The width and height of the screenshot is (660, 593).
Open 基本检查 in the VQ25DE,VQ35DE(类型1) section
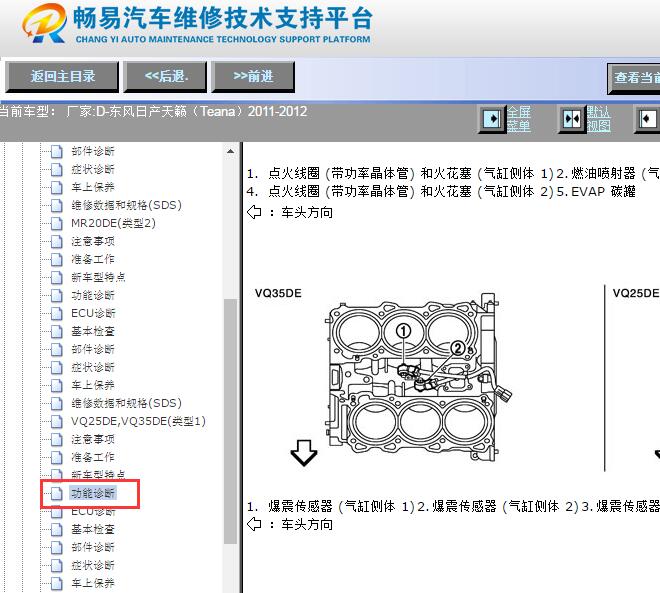point(93,529)
